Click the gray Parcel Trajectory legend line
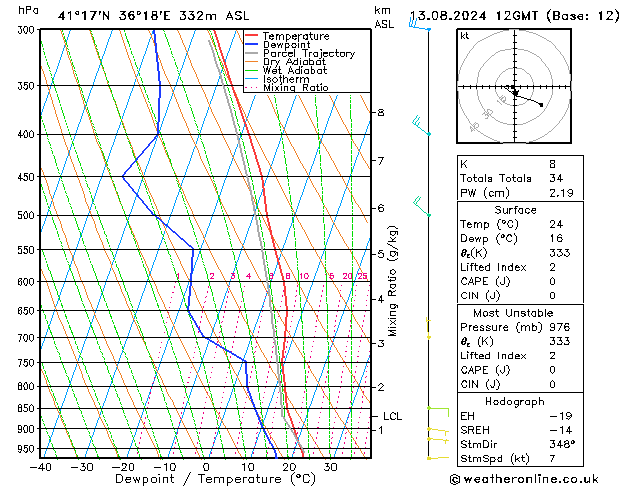The width and height of the screenshot is (629, 486). click(x=251, y=53)
